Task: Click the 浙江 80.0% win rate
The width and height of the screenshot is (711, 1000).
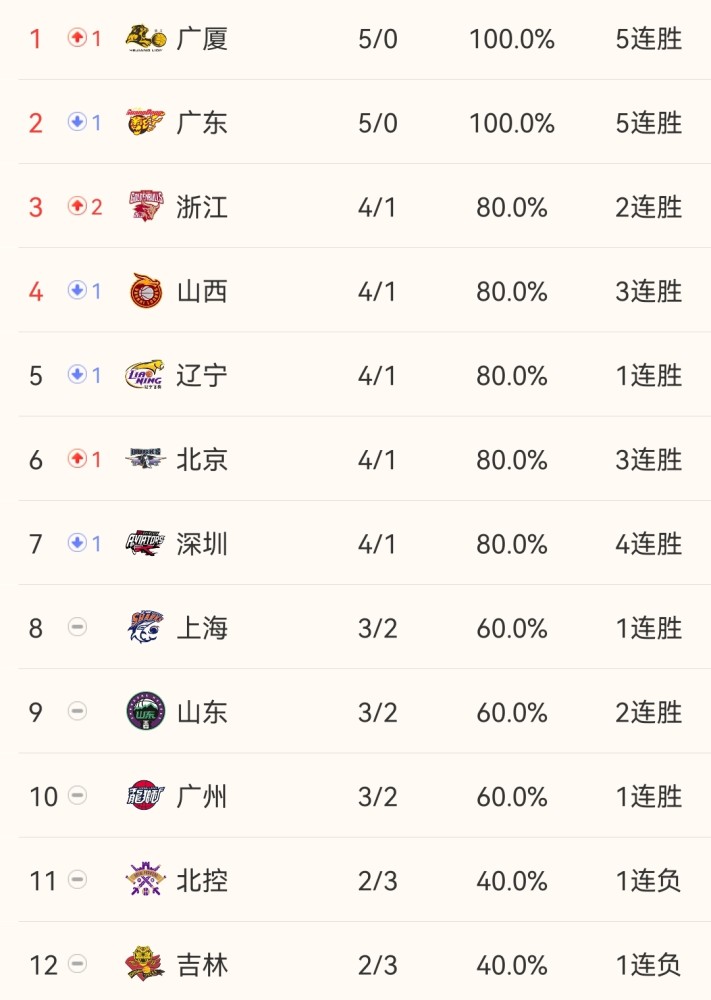Action: (x=511, y=207)
